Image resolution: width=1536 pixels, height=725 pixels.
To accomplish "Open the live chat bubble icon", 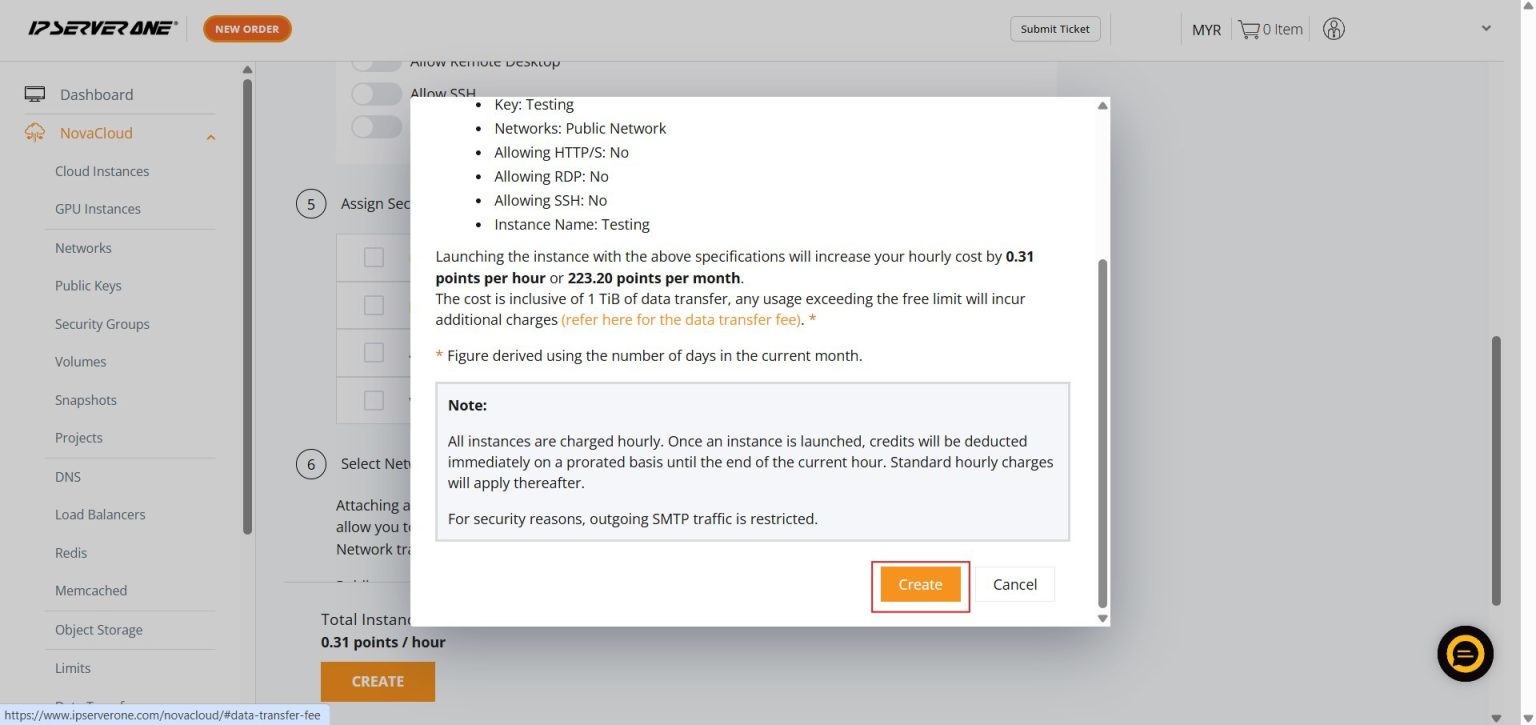I will coord(1464,653).
